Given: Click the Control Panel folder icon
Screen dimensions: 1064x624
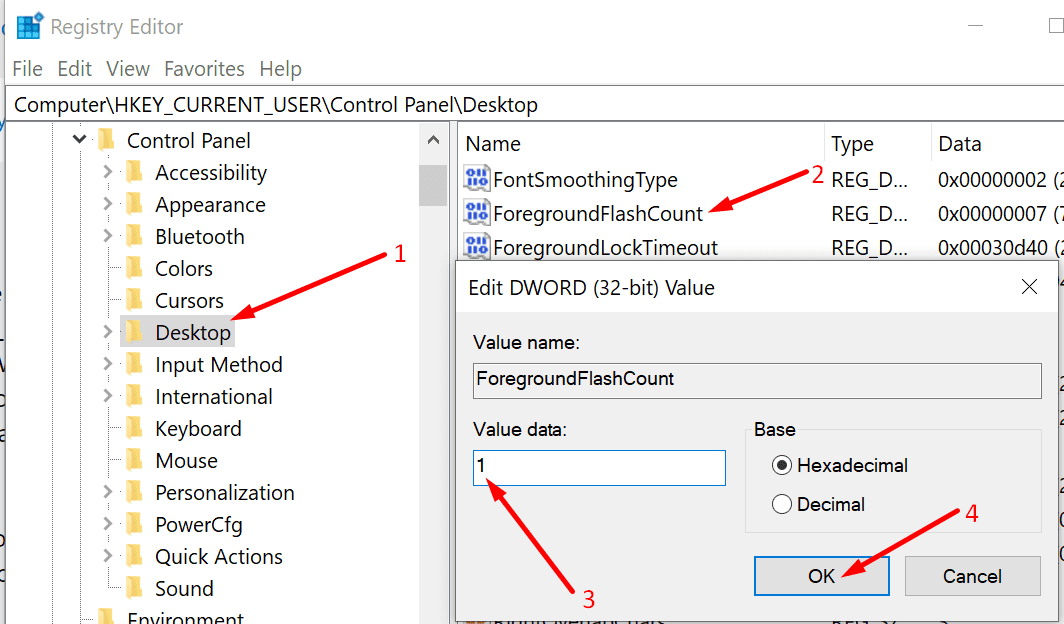Looking at the screenshot, I should [x=107, y=140].
